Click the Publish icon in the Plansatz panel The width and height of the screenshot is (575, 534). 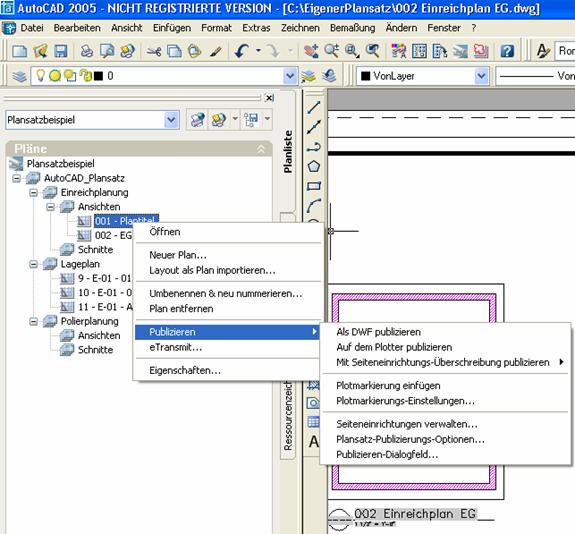(219, 120)
